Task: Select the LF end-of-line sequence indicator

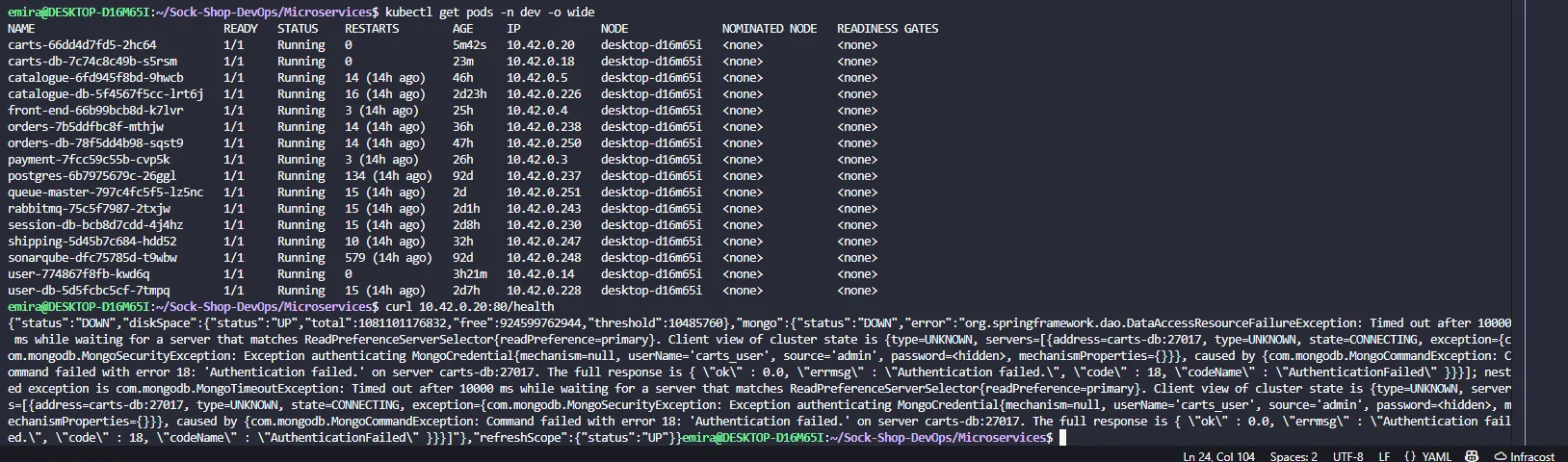Action: tap(1384, 456)
